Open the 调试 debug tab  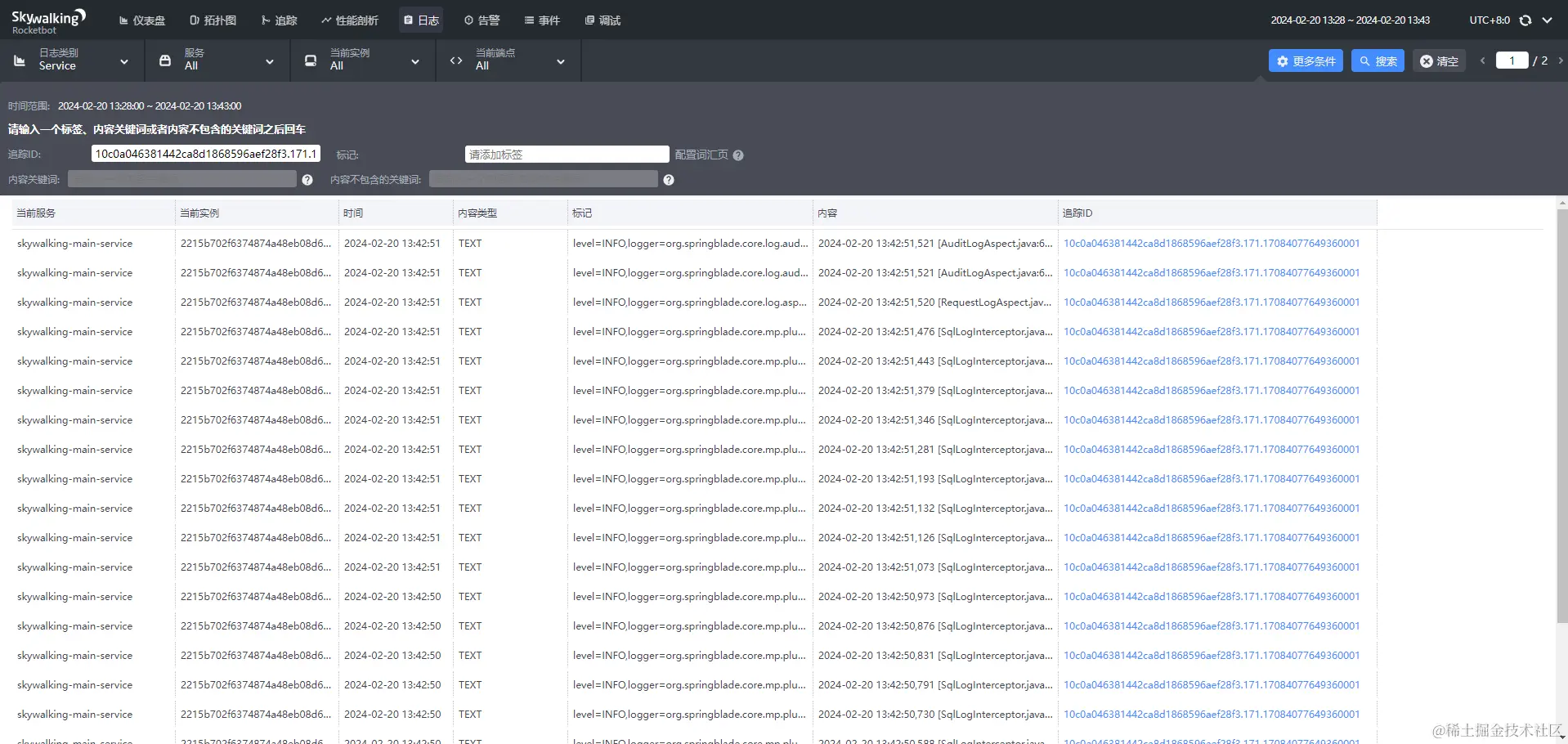pyautogui.click(x=603, y=20)
